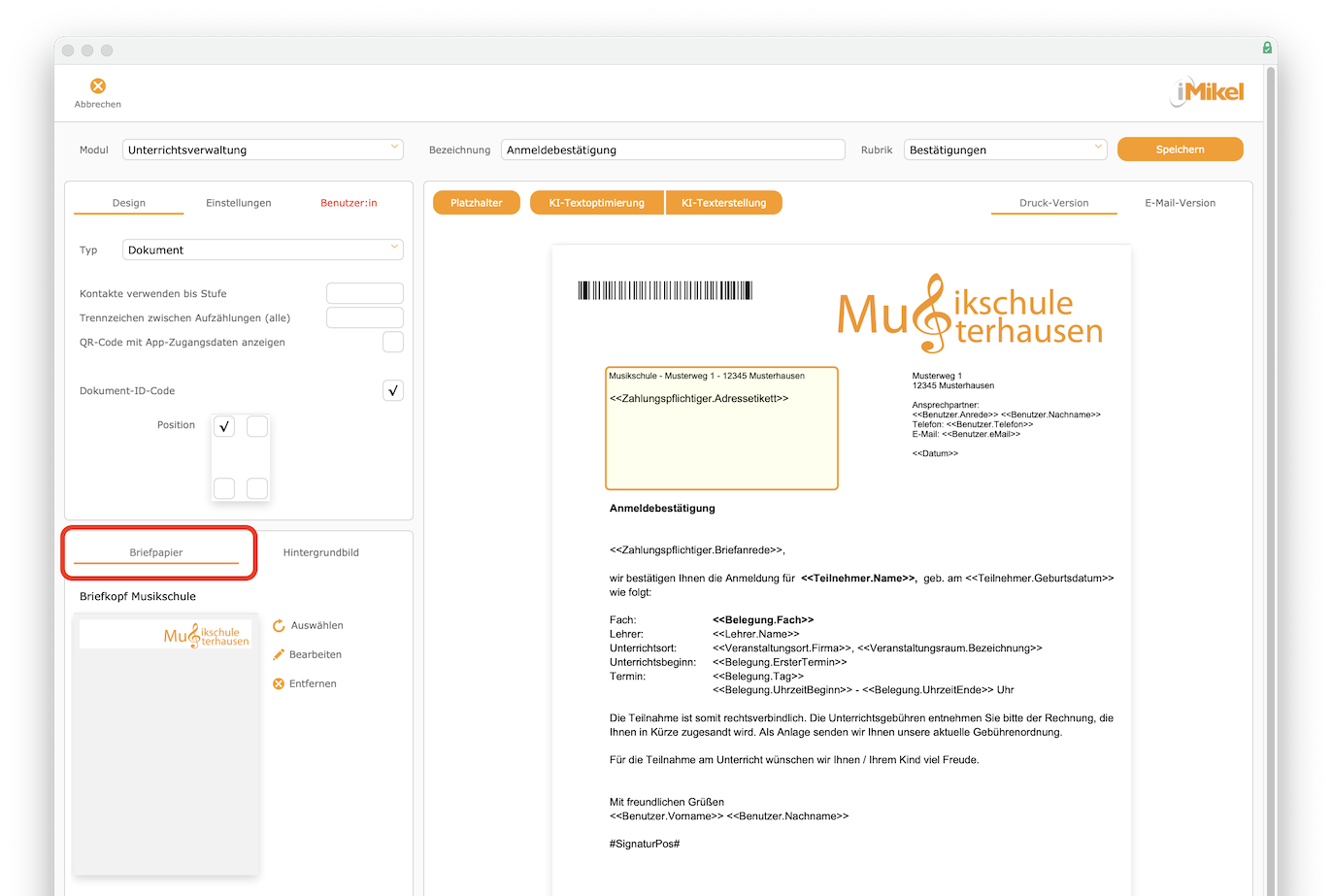Click the KI-Texterstellung button
Viewport: 1332px width, 896px height.
(724, 203)
